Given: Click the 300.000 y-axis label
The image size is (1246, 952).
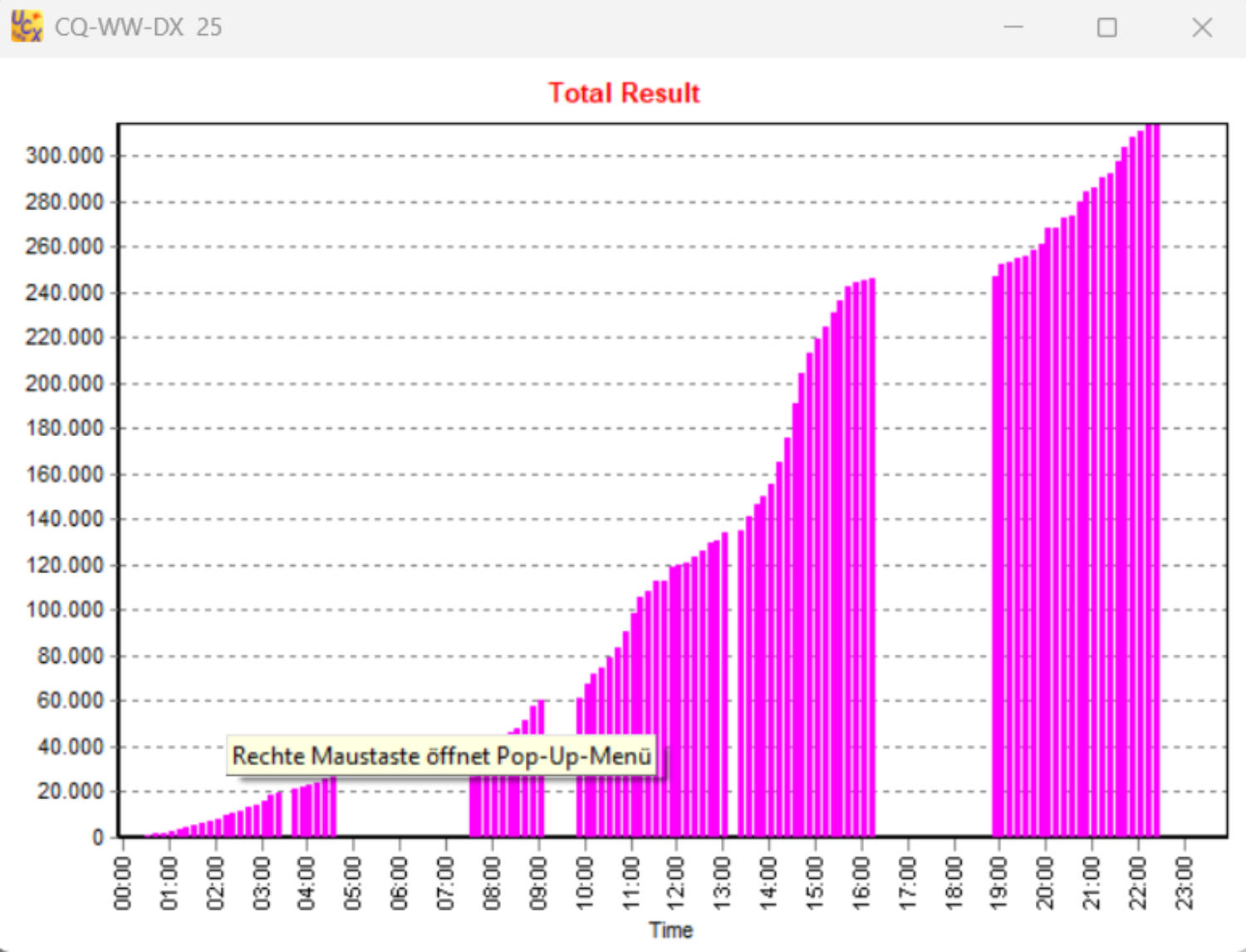Looking at the screenshot, I should 65,156.
